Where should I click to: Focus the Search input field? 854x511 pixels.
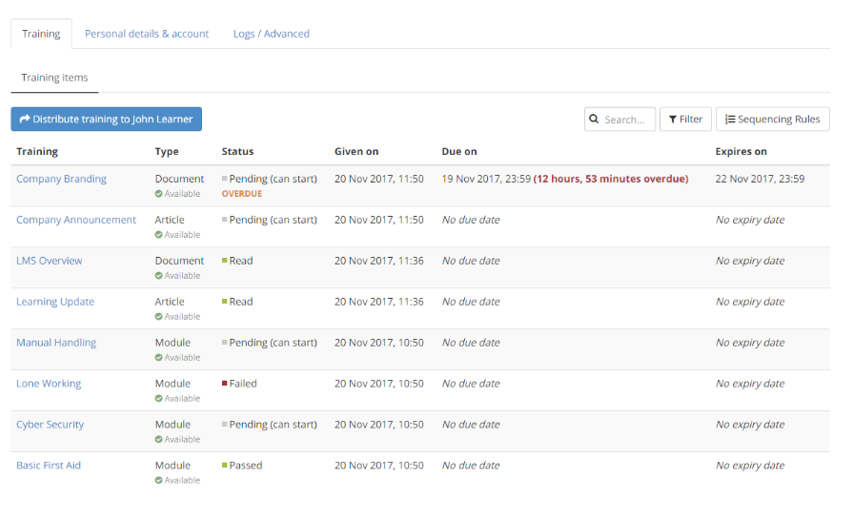(x=624, y=119)
